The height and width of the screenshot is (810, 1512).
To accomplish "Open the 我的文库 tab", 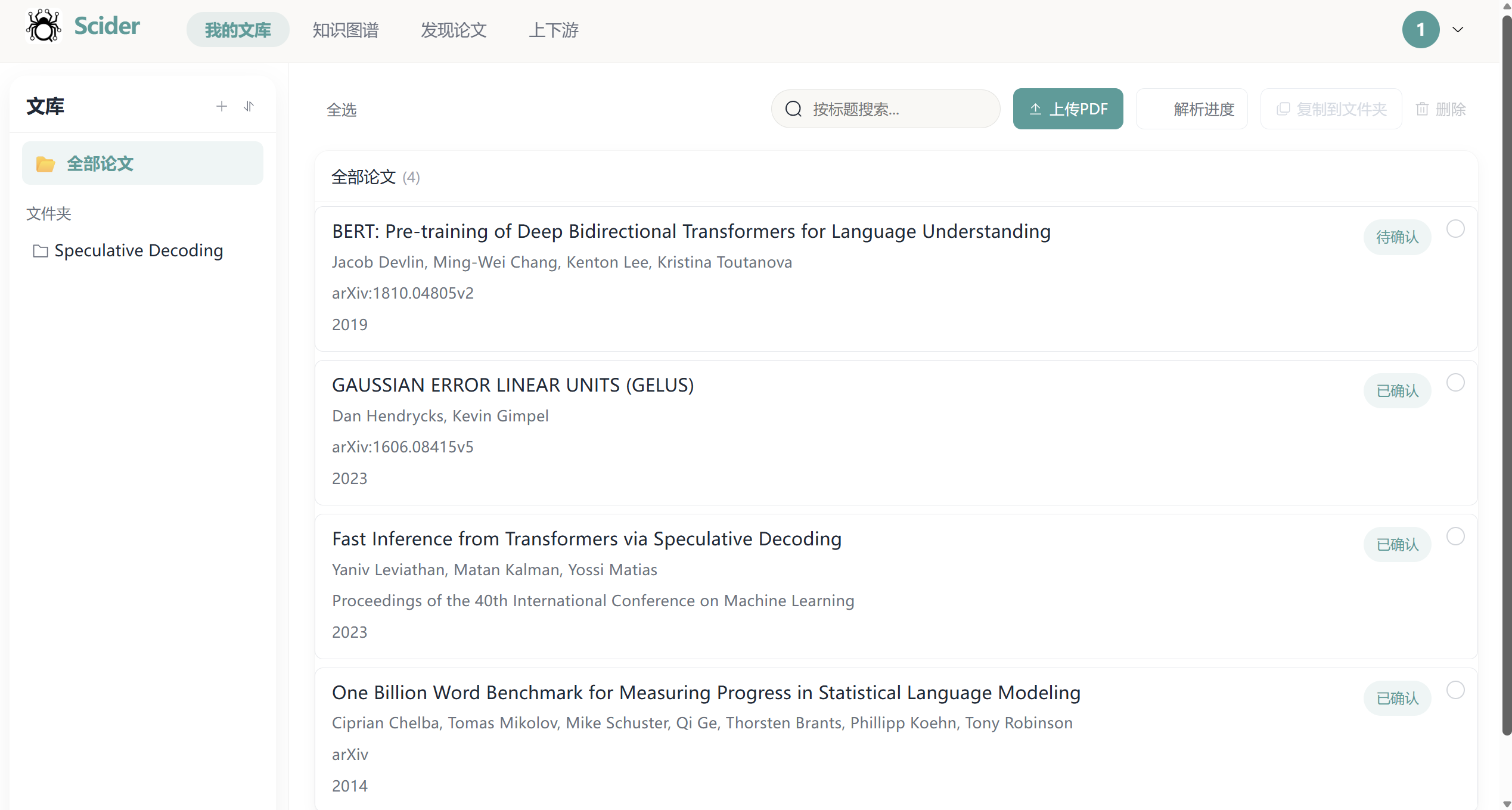I will pyautogui.click(x=238, y=30).
